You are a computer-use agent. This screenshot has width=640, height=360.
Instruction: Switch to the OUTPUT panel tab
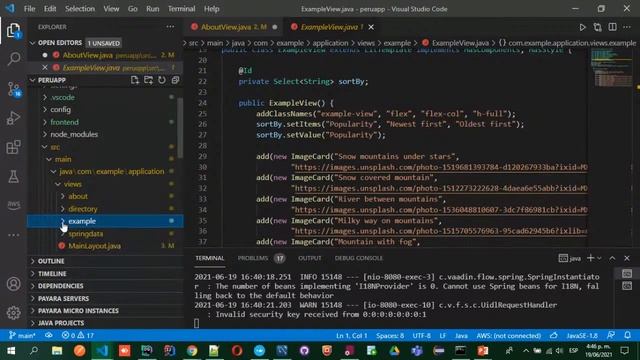tap(309, 258)
